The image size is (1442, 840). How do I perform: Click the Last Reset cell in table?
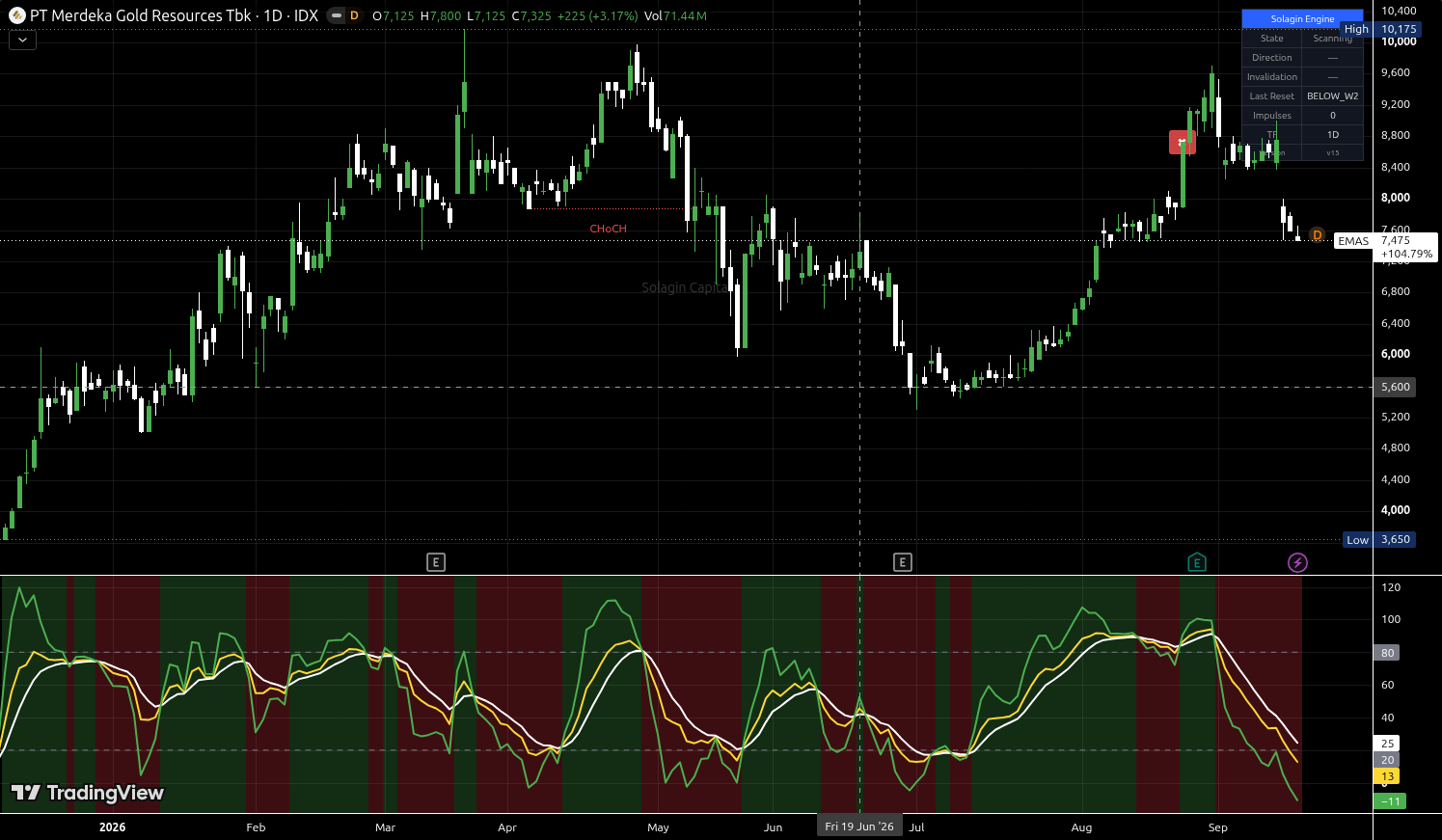click(1271, 96)
